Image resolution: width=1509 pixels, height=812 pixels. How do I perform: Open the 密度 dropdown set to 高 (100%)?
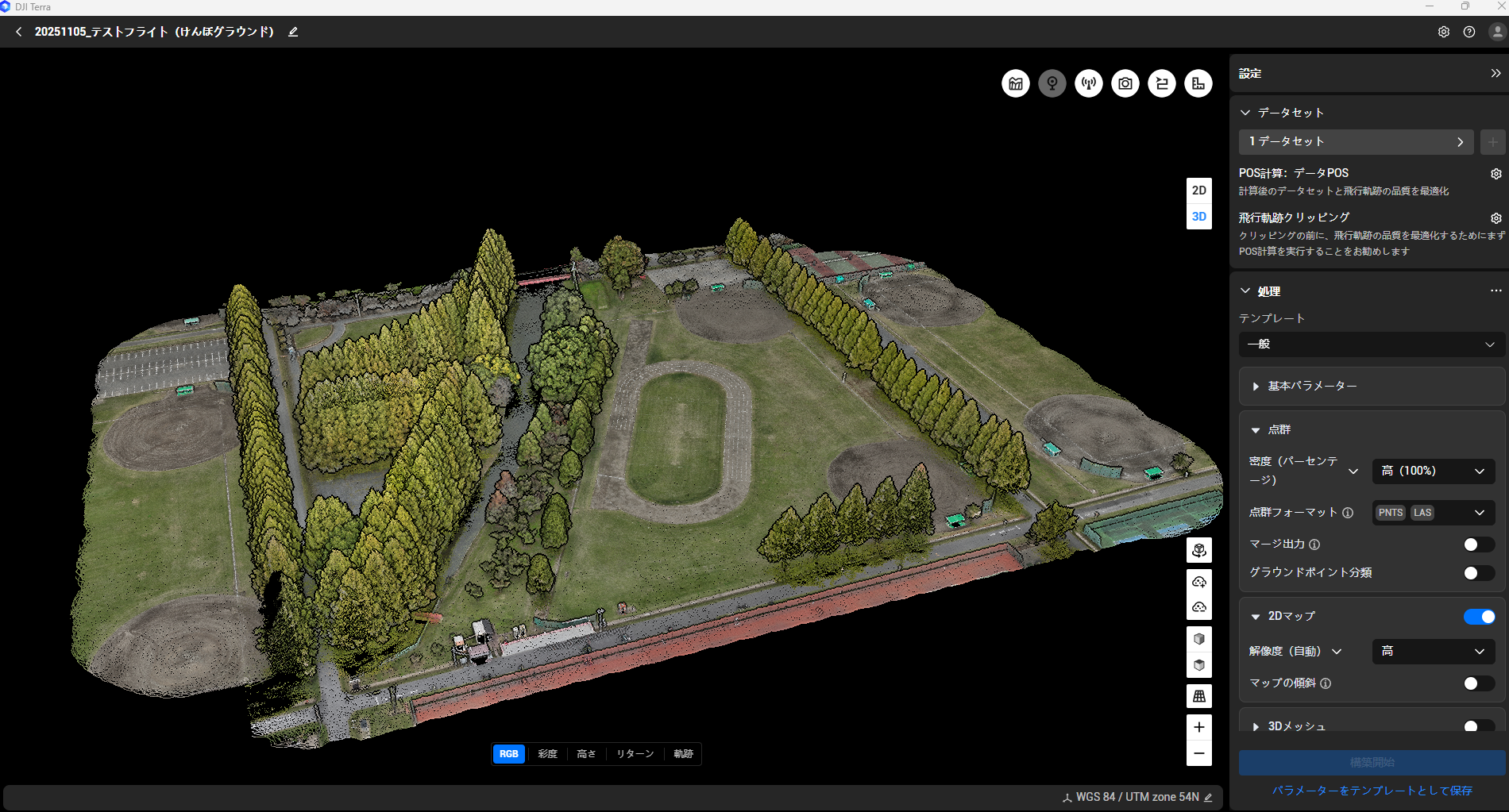(x=1433, y=471)
